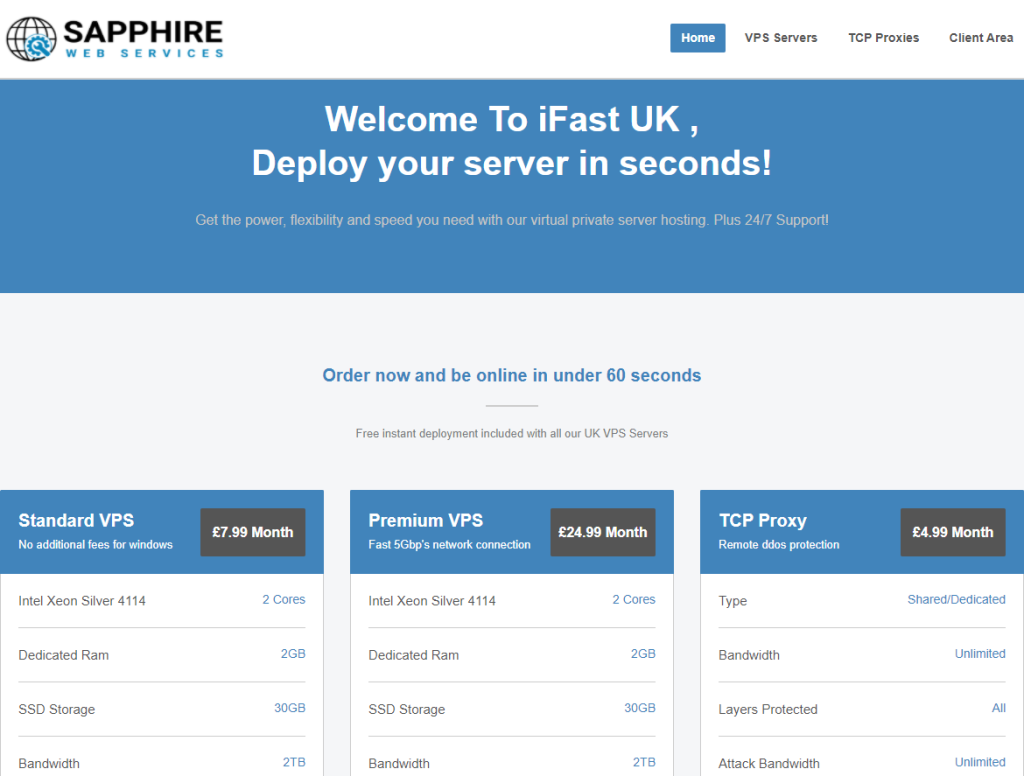Click 'Fast 5Gbp's network connection' subtitle

[449, 545]
